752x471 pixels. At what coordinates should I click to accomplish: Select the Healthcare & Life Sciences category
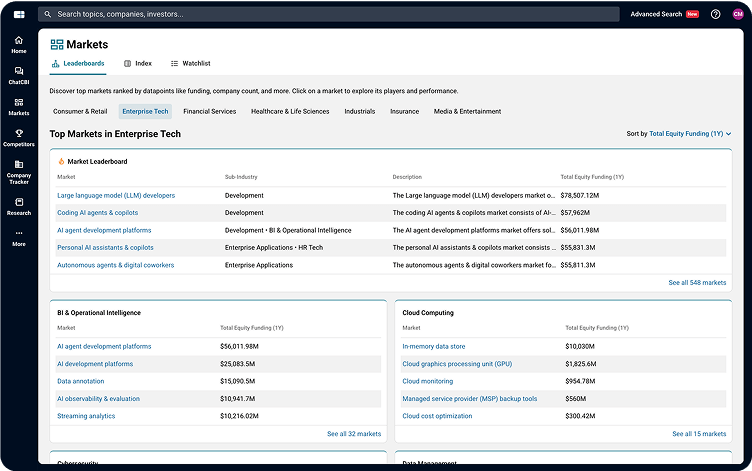(x=289, y=111)
